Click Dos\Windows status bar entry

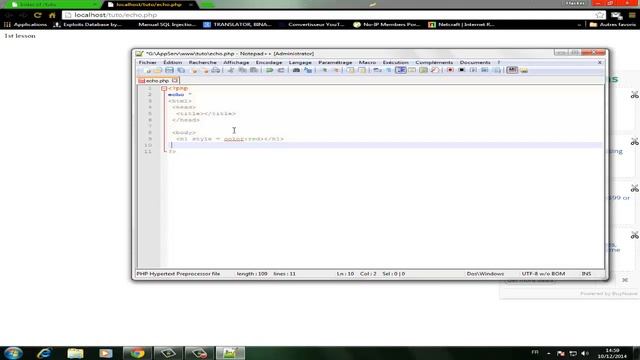click(485, 273)
